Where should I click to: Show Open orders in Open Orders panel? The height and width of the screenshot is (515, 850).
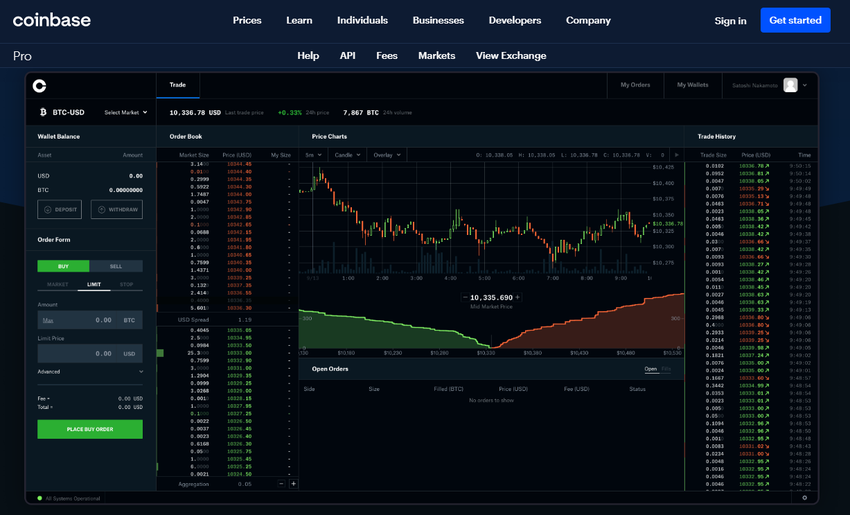click(x=651, y=369)
